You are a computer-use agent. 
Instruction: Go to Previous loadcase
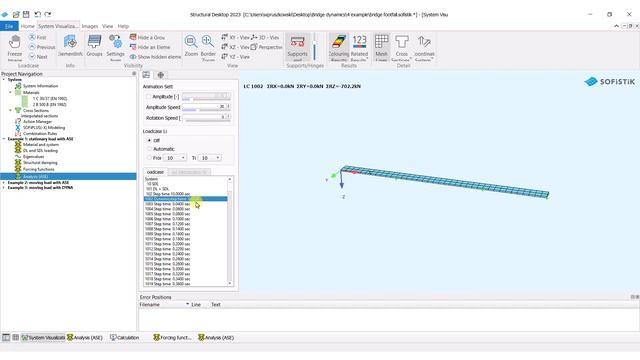tap(42, 47)
